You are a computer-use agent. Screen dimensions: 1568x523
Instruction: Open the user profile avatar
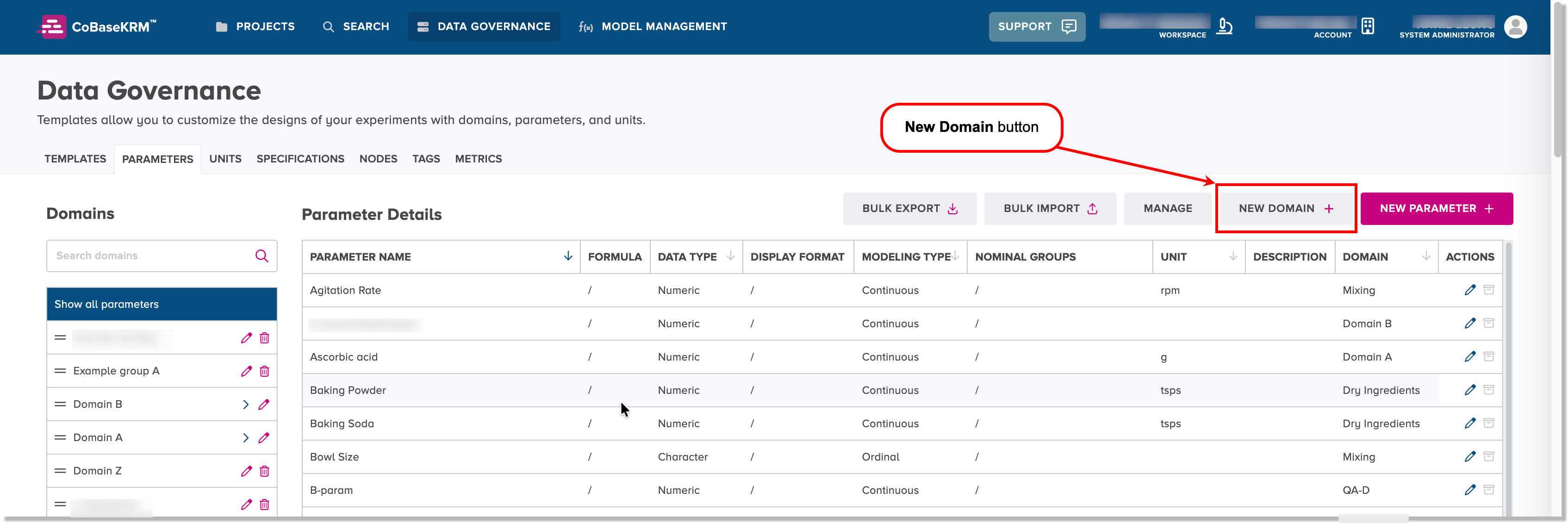pos(1515,27)
